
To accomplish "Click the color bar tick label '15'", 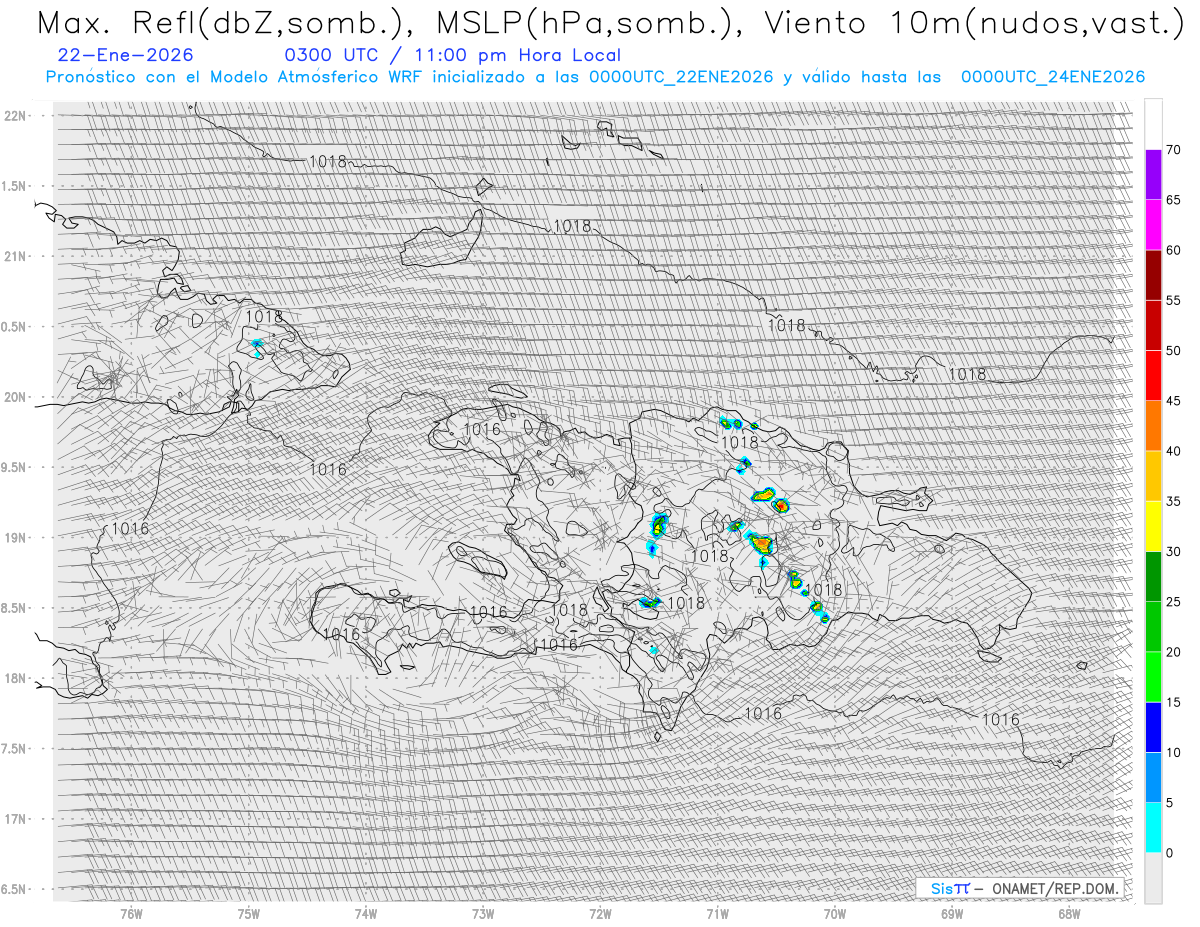I will pos(1173,702).
